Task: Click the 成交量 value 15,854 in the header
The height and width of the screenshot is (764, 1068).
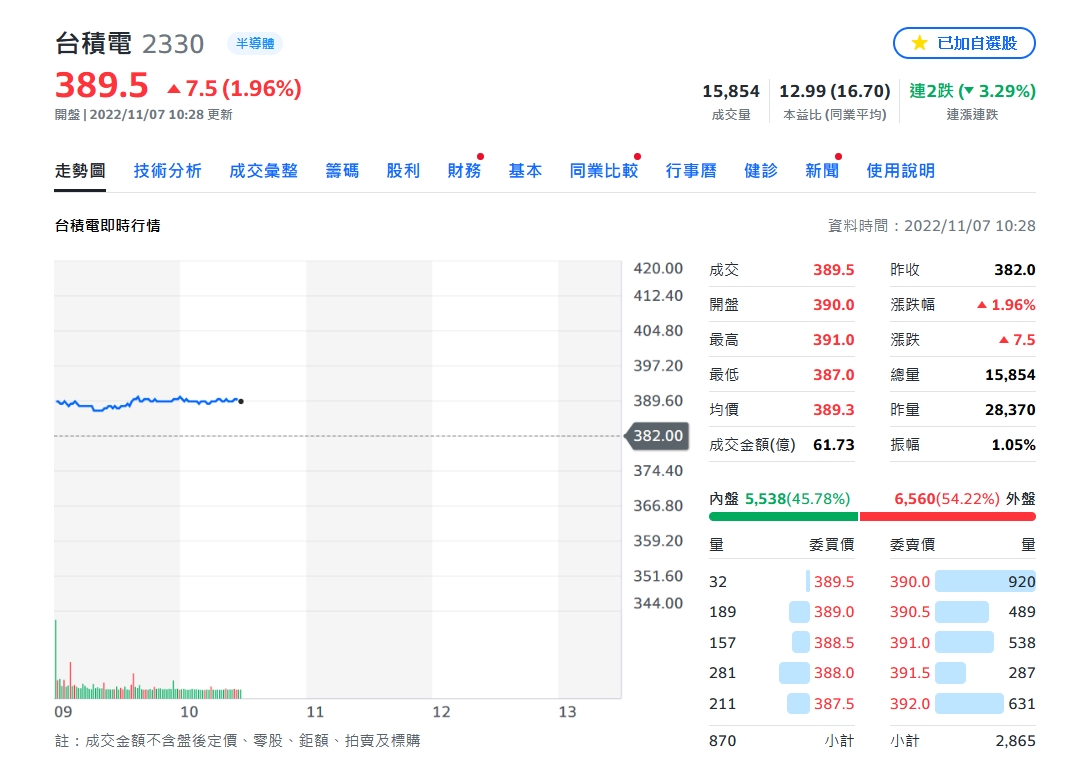Action: point(731,91)
